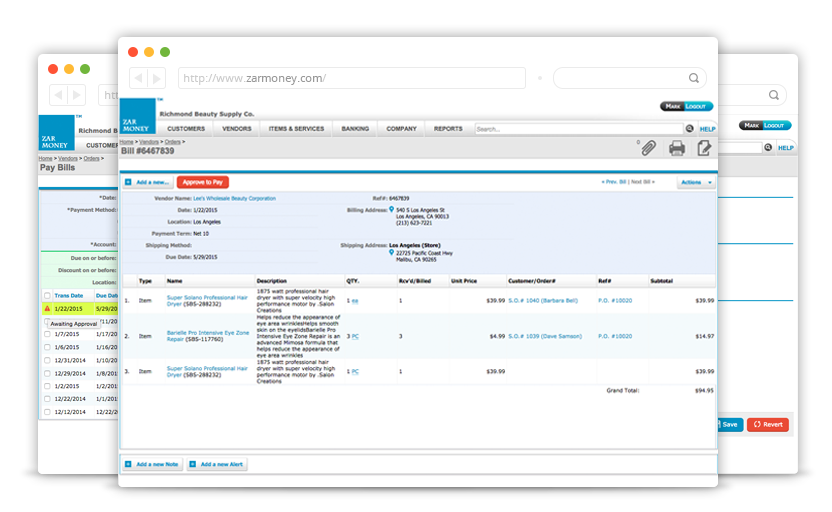Click the search magnifier in the right rear window toolbar
Image resolution: width=832 pixels, height=512 pixels.
(768, 147)
